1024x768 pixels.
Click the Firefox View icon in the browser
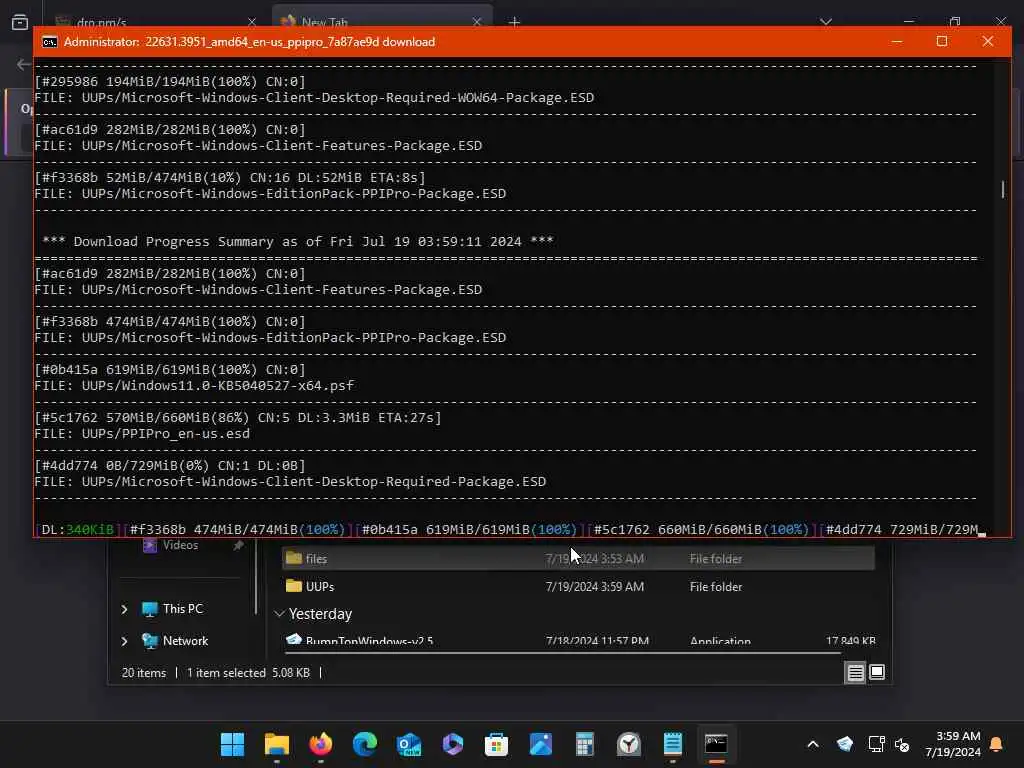pos(20,22)
